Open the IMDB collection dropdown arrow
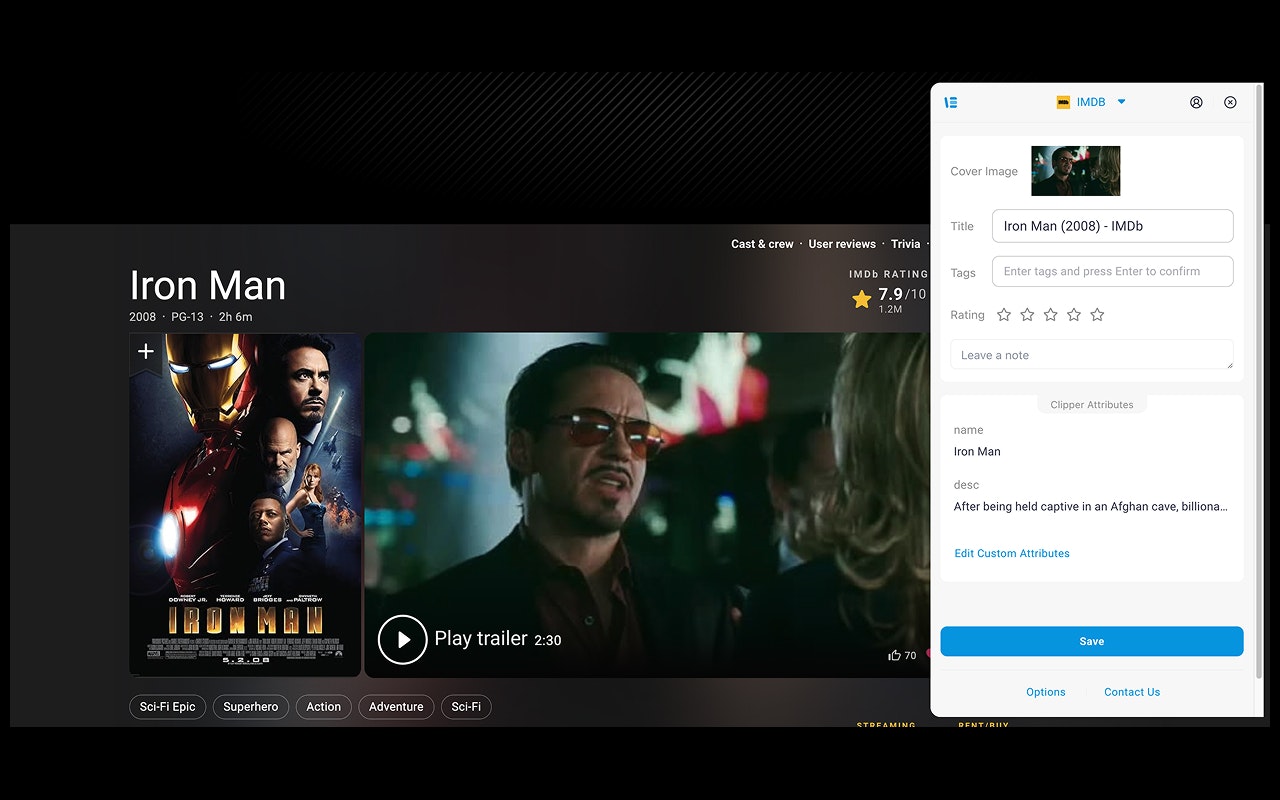This screenshot has height=800, width=1280. 1121,102
